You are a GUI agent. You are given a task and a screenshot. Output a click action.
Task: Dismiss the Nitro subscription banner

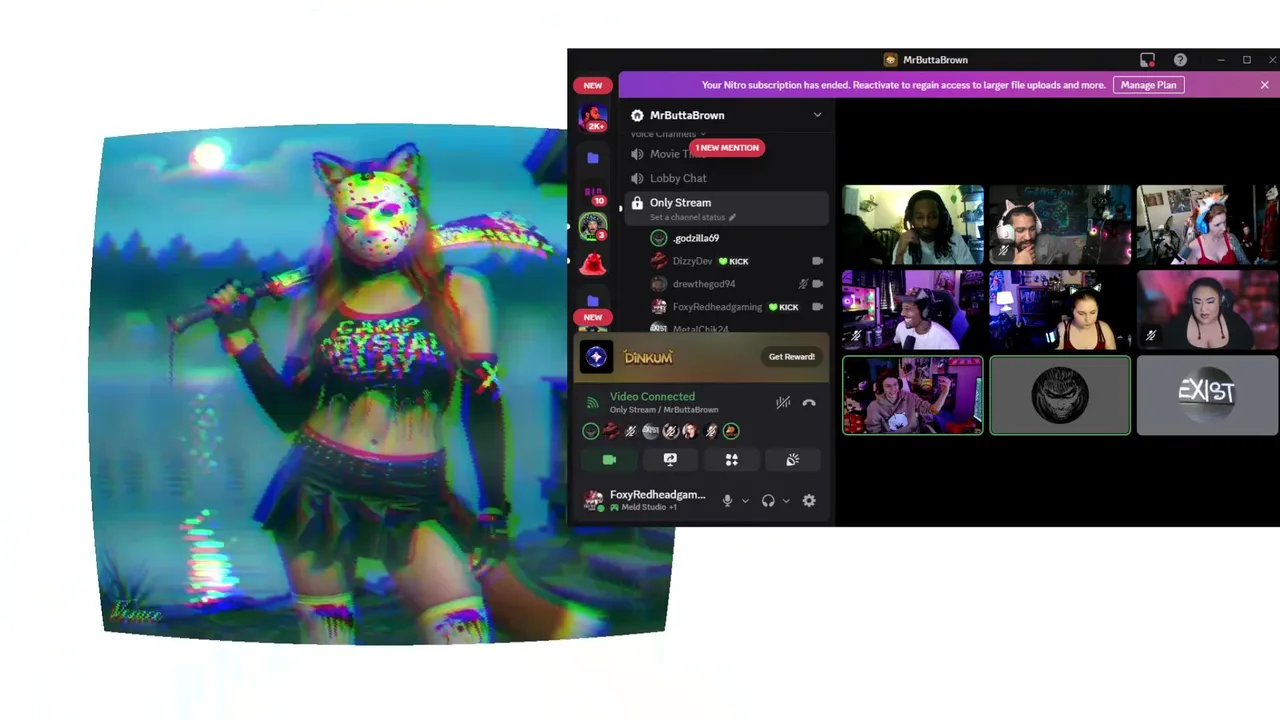click(x=1264, y=85)
